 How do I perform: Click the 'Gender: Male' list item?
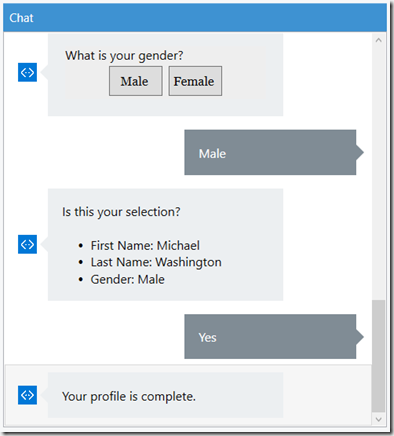pyautogui.click(x=127, y=279)
